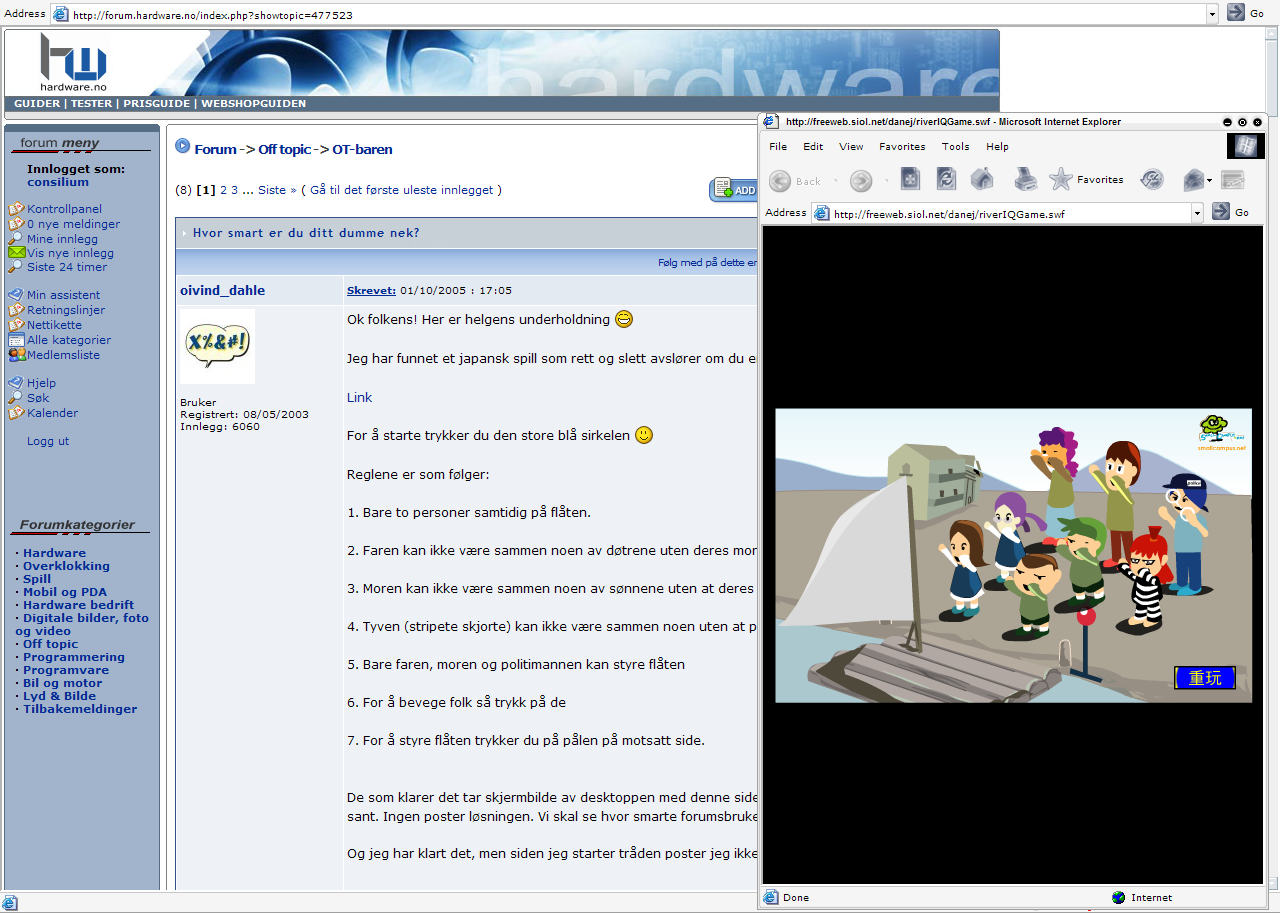Click the Print icon in the popup toolbar
This screenshot has height=913, width=1280.
(x=1026, y=179)
